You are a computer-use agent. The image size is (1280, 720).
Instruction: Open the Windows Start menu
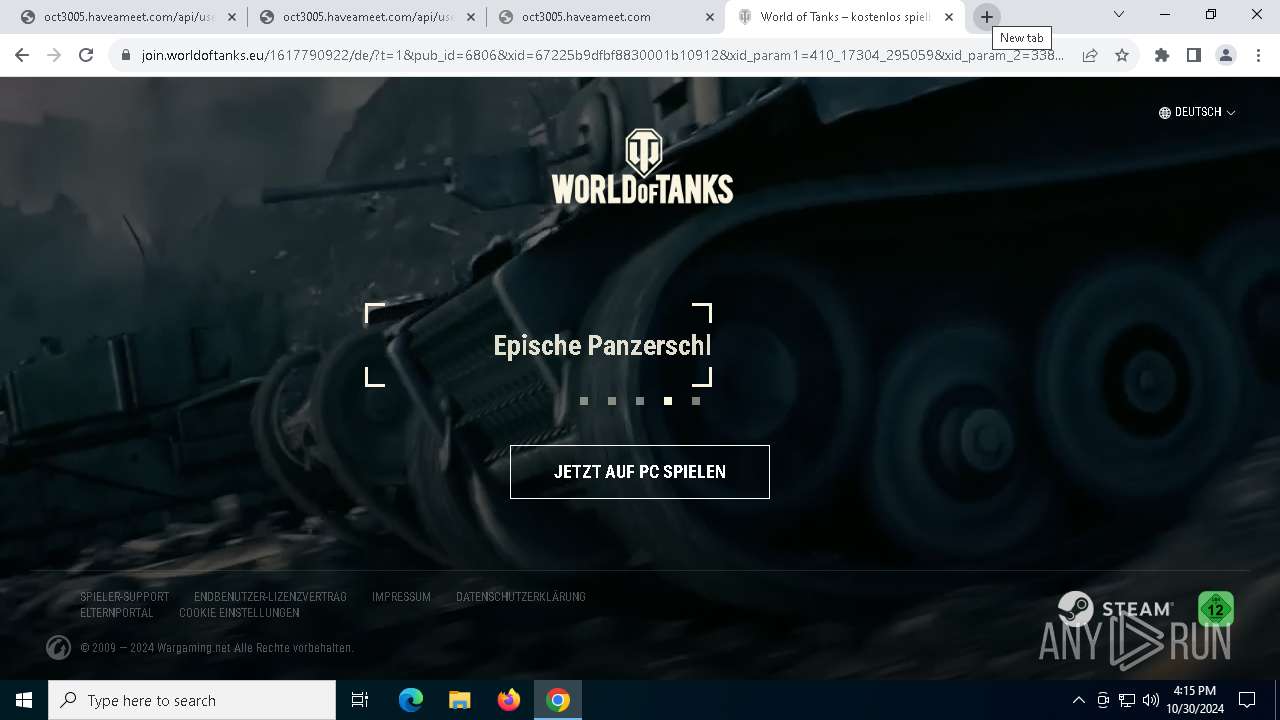[24, 700]
